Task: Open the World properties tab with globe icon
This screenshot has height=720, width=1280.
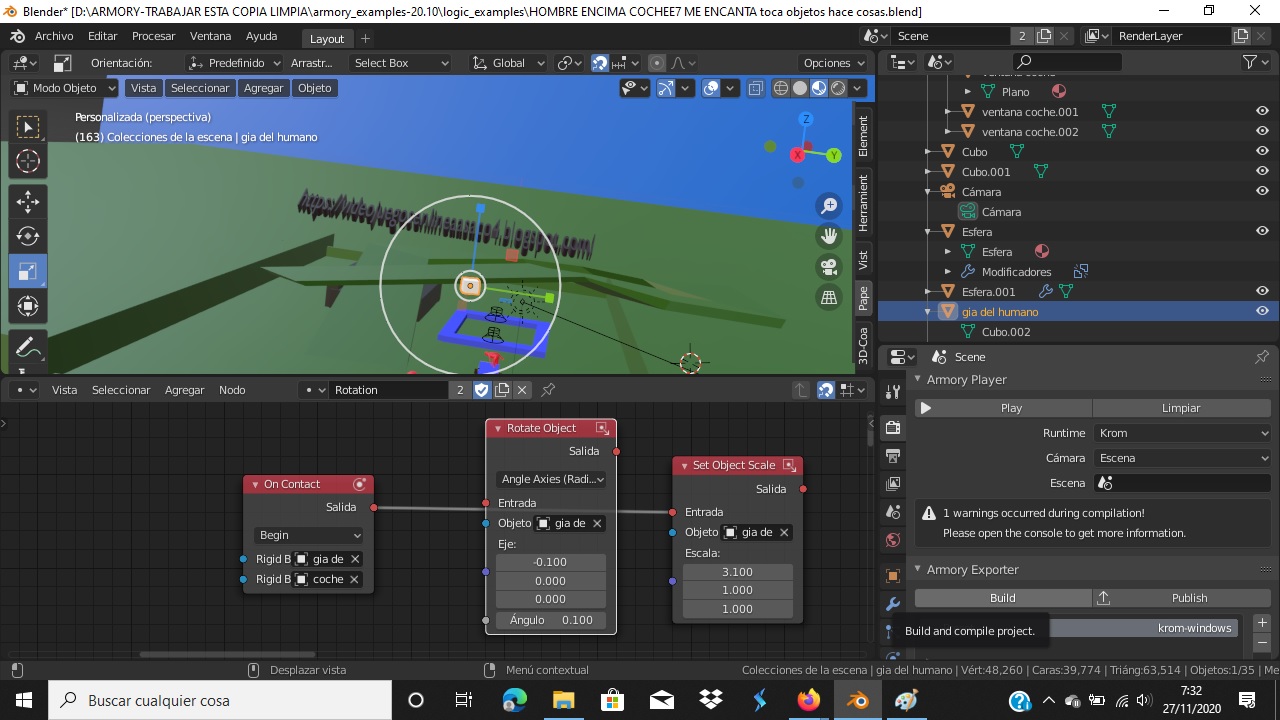Action: tap(893, 540)
